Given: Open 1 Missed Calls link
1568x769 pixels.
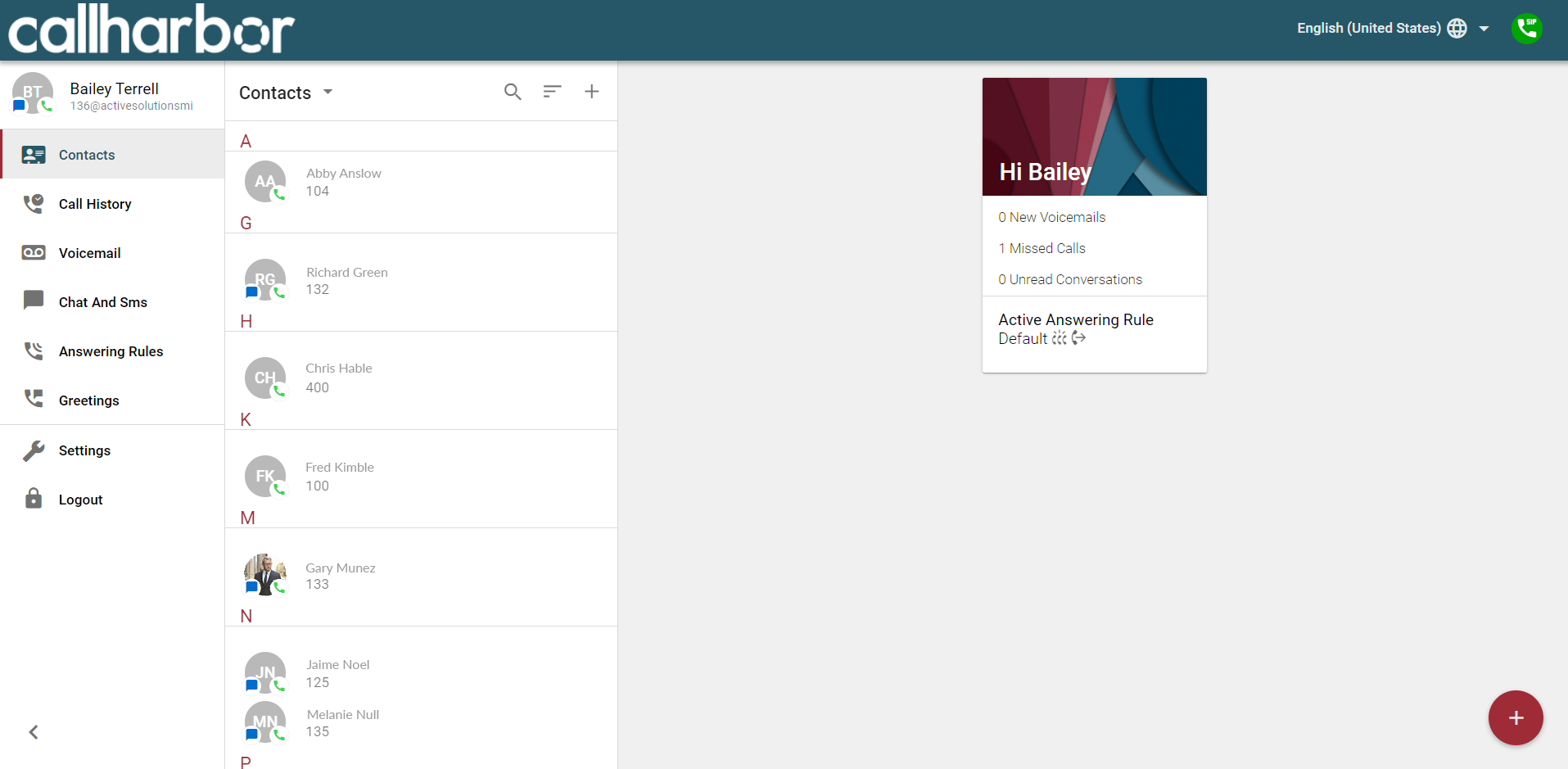Looking at the screenshot, I should pos(1042,248).
